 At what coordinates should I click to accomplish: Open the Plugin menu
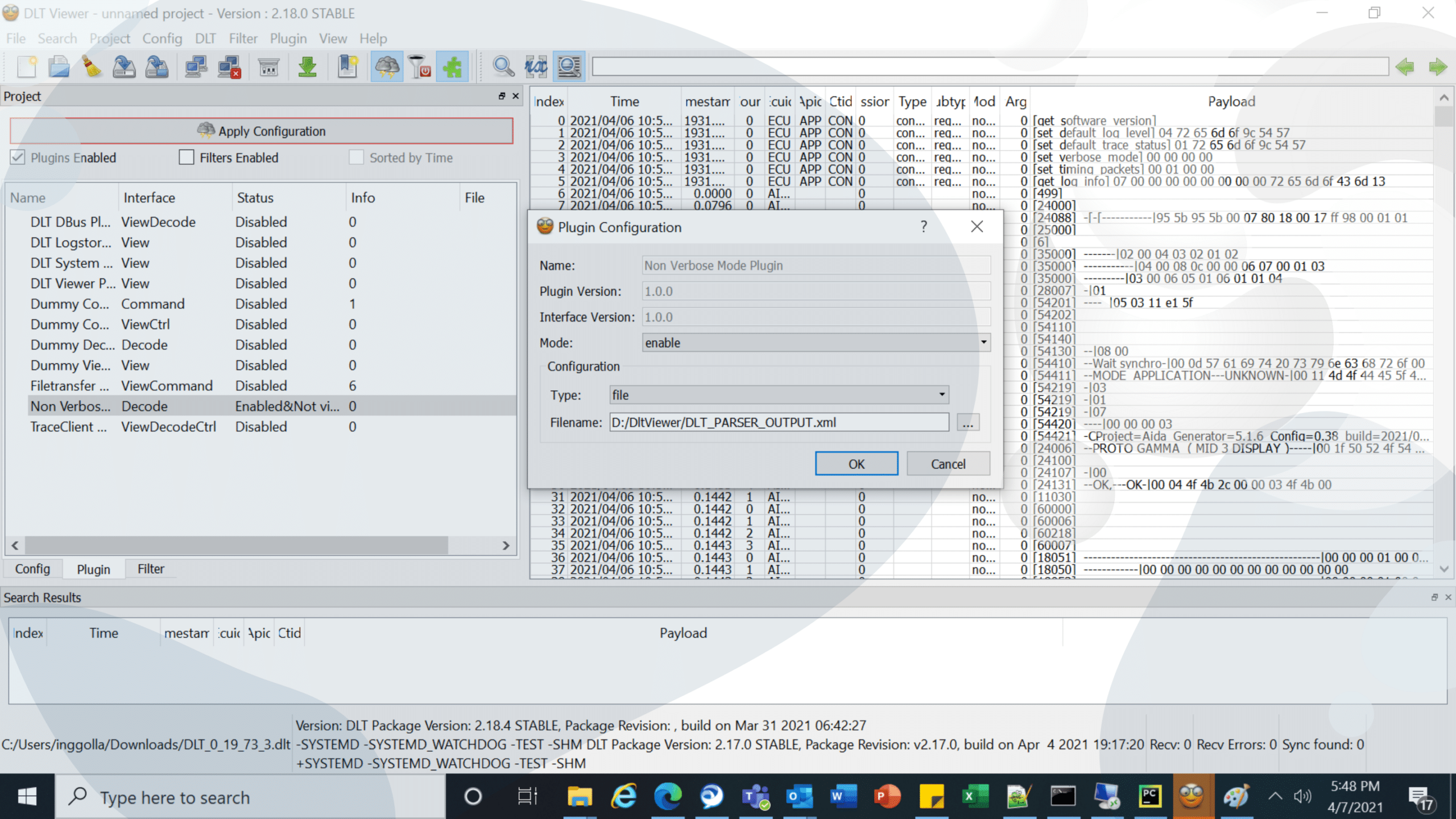click(x=288, y=39)
